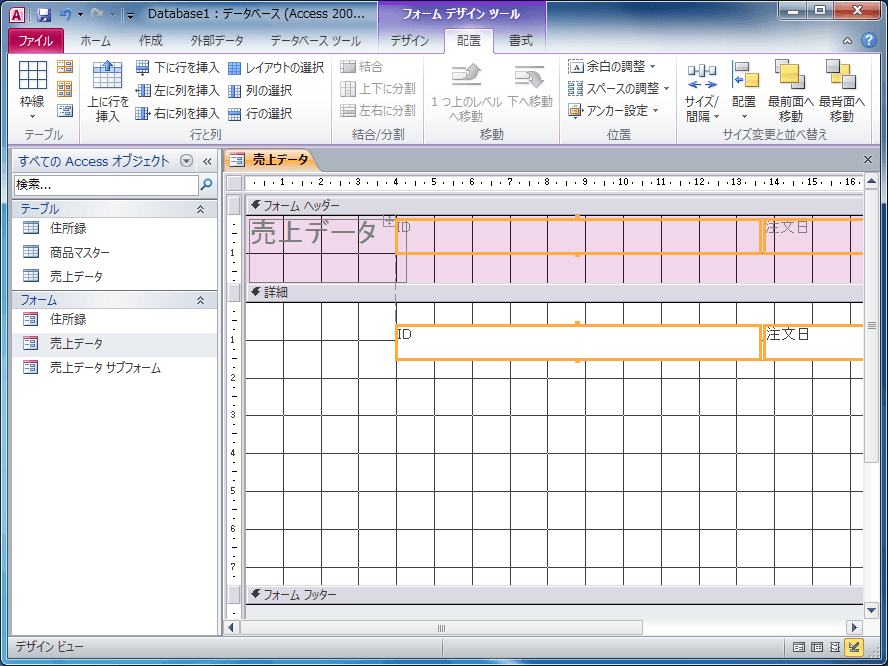Click 1つ上のレベルへ移動 move up
Image resolution: width=888 pixels, height=666 pixels.
click(x=466, y=92)
